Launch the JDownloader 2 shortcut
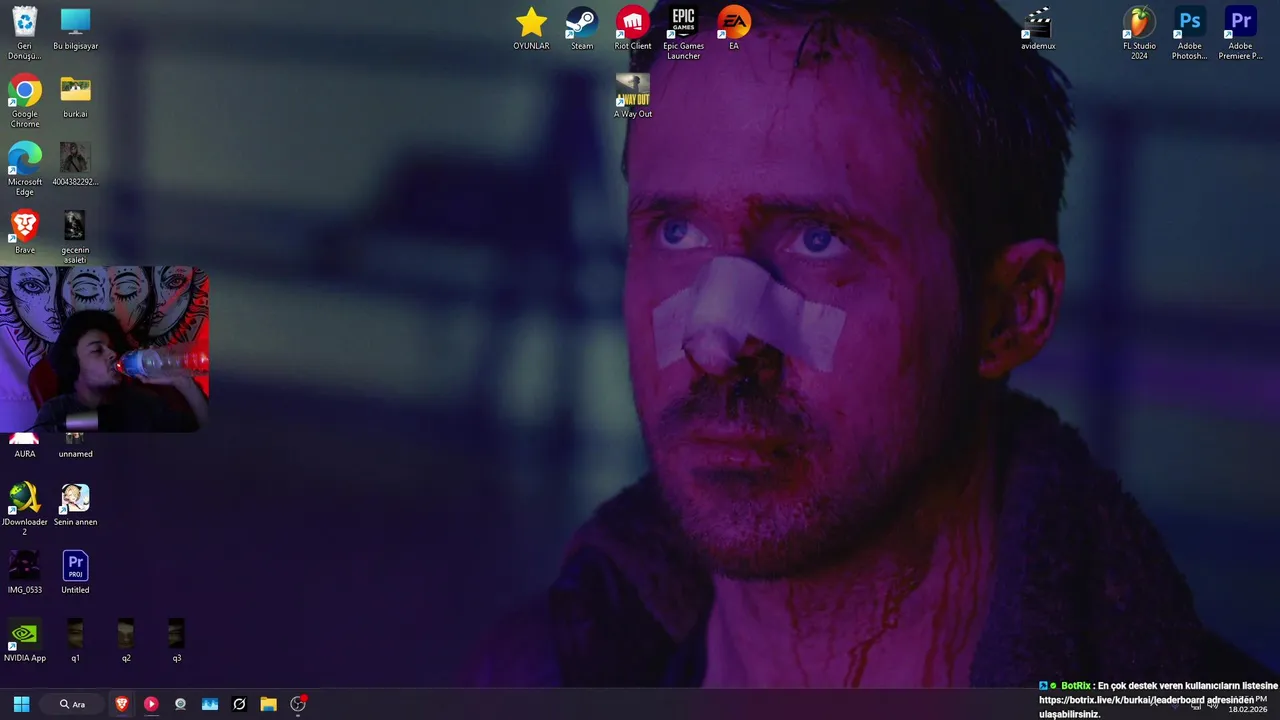The height and width of the screenshot is (720, 1280). coord(25,509)
